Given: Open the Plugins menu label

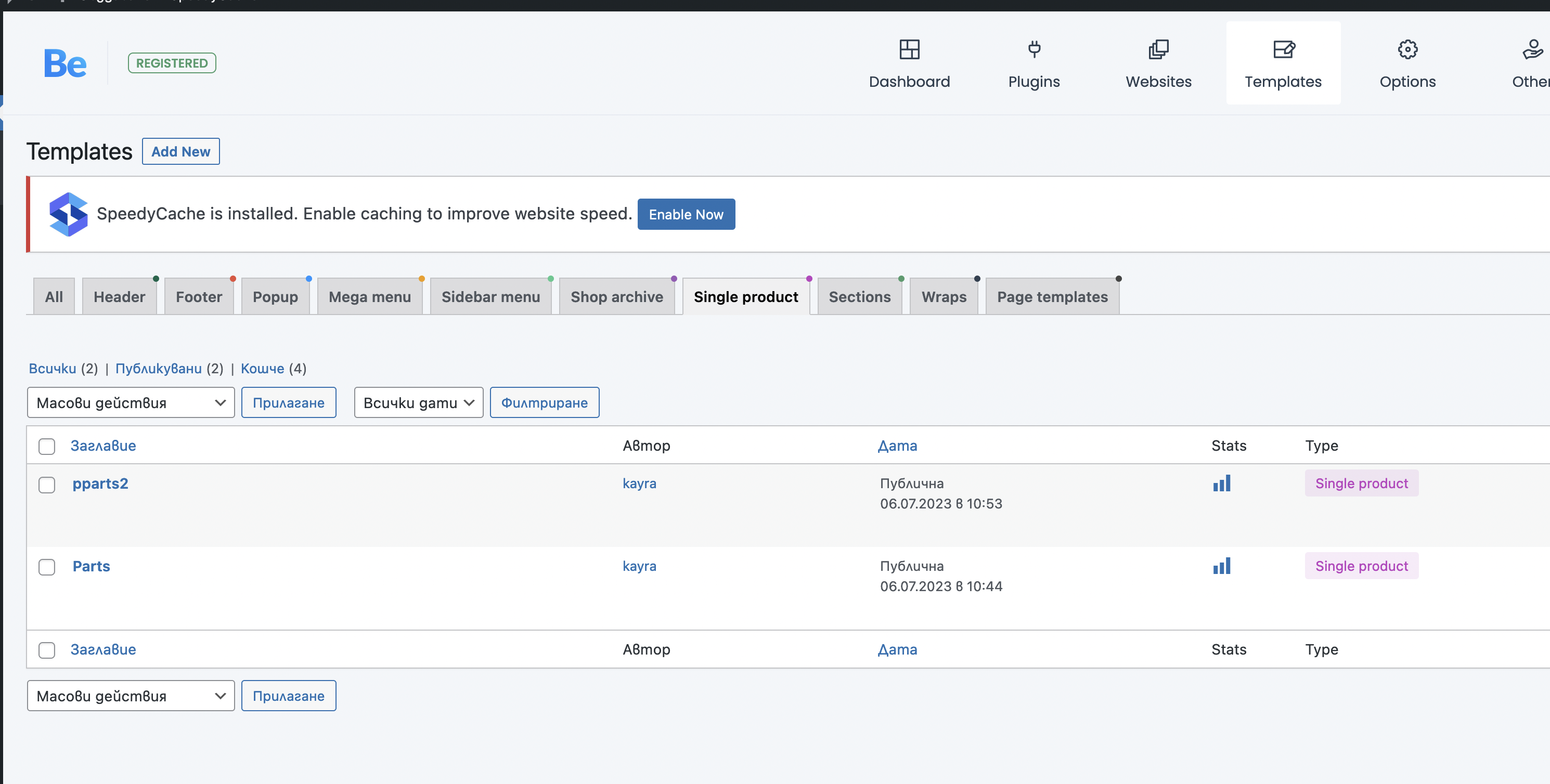Looking at the screenshot, I should tap(1034, 82).
